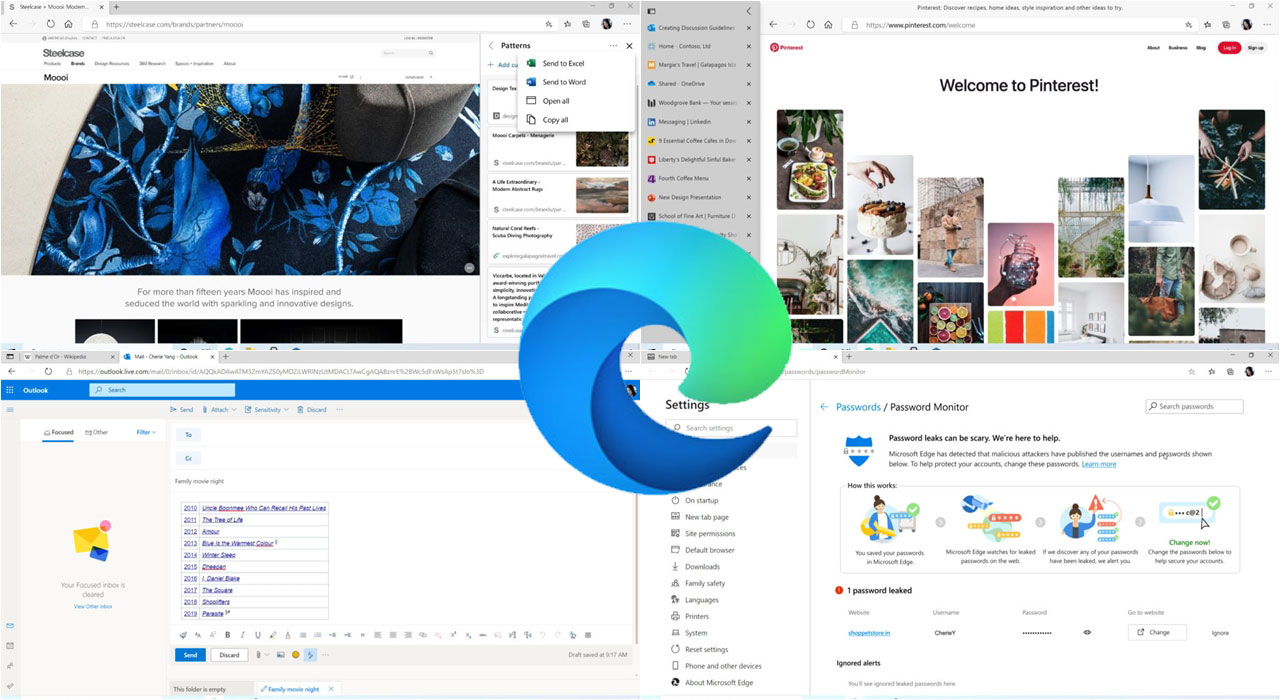The height and width of the screenshot is (700, 1280).
Task: Open Settings and more in Pinterest window
Action: coord(1266,24)
